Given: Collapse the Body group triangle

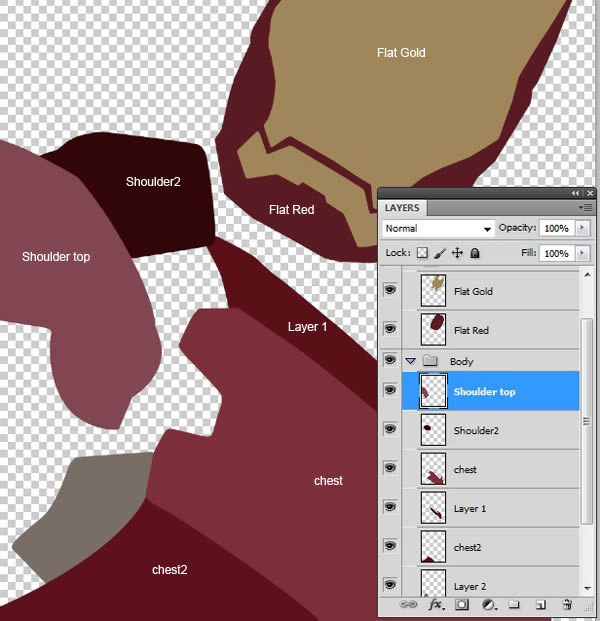Looking at the screenshot, I should tap(411, 361).
